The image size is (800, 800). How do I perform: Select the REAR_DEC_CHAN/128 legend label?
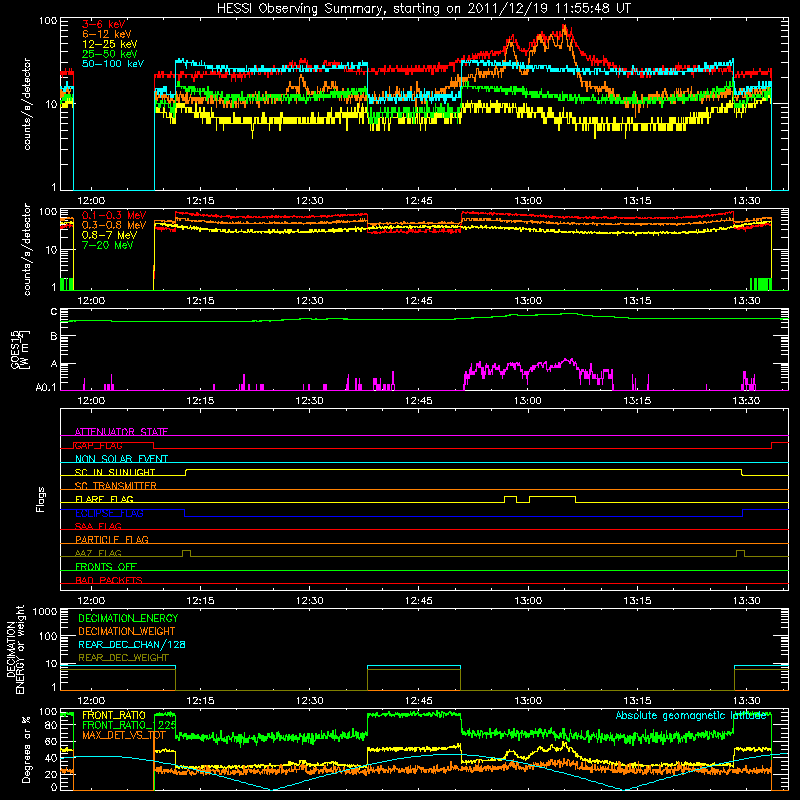[x=132, y=644]
